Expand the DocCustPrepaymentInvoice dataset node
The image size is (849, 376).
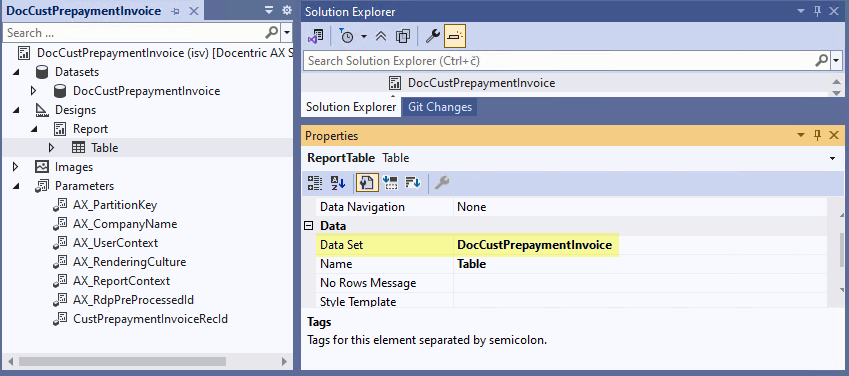(33, 91)
